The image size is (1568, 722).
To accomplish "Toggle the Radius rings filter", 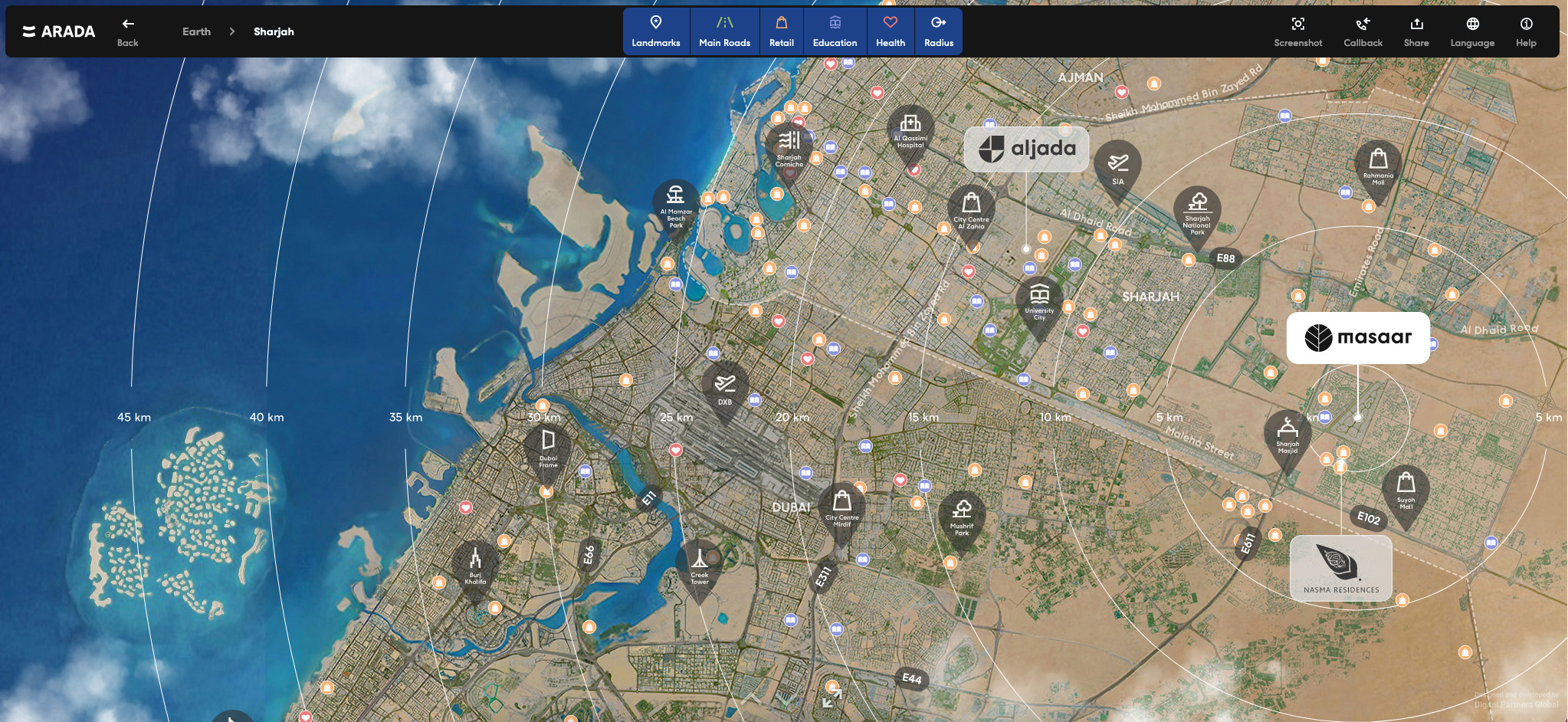I will tap(939, 31).
